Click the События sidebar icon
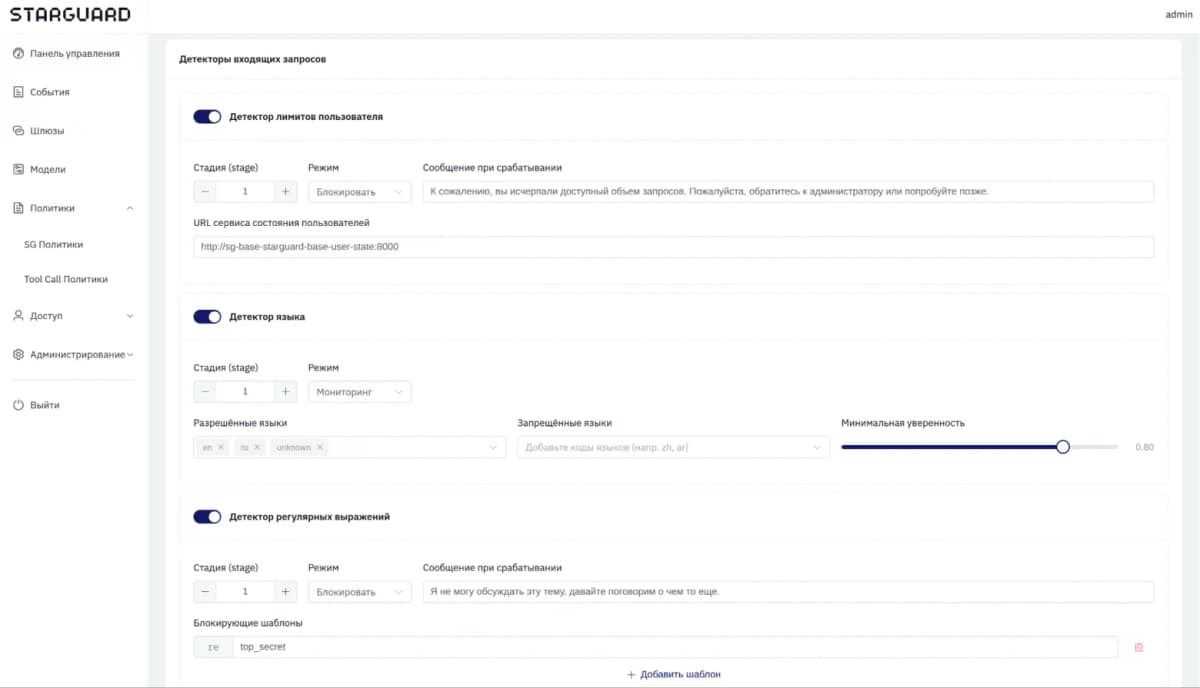Image resolution: width=1200 pixels, height=688 pixels. tap(18, 92)
